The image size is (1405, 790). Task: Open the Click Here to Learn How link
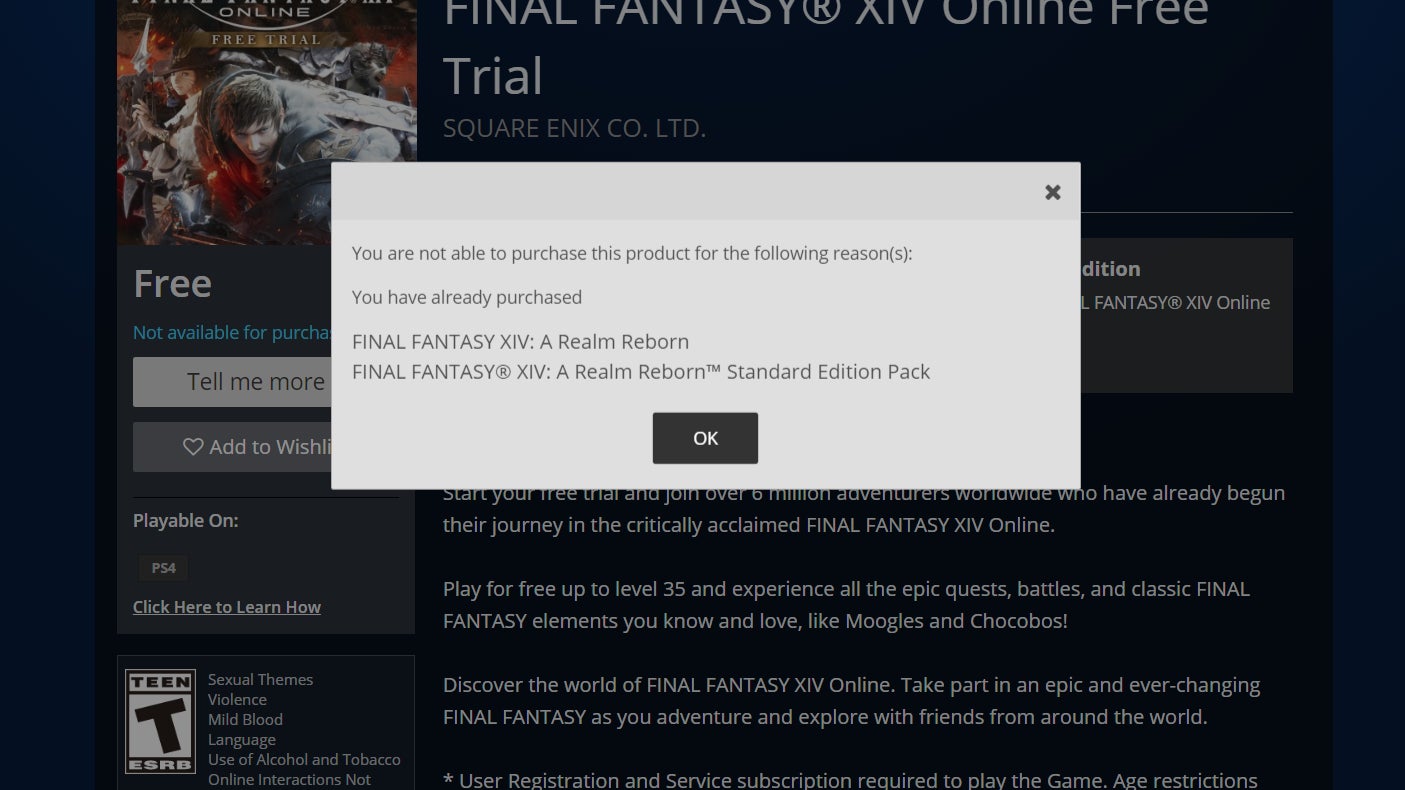click(x=227, y=607)
